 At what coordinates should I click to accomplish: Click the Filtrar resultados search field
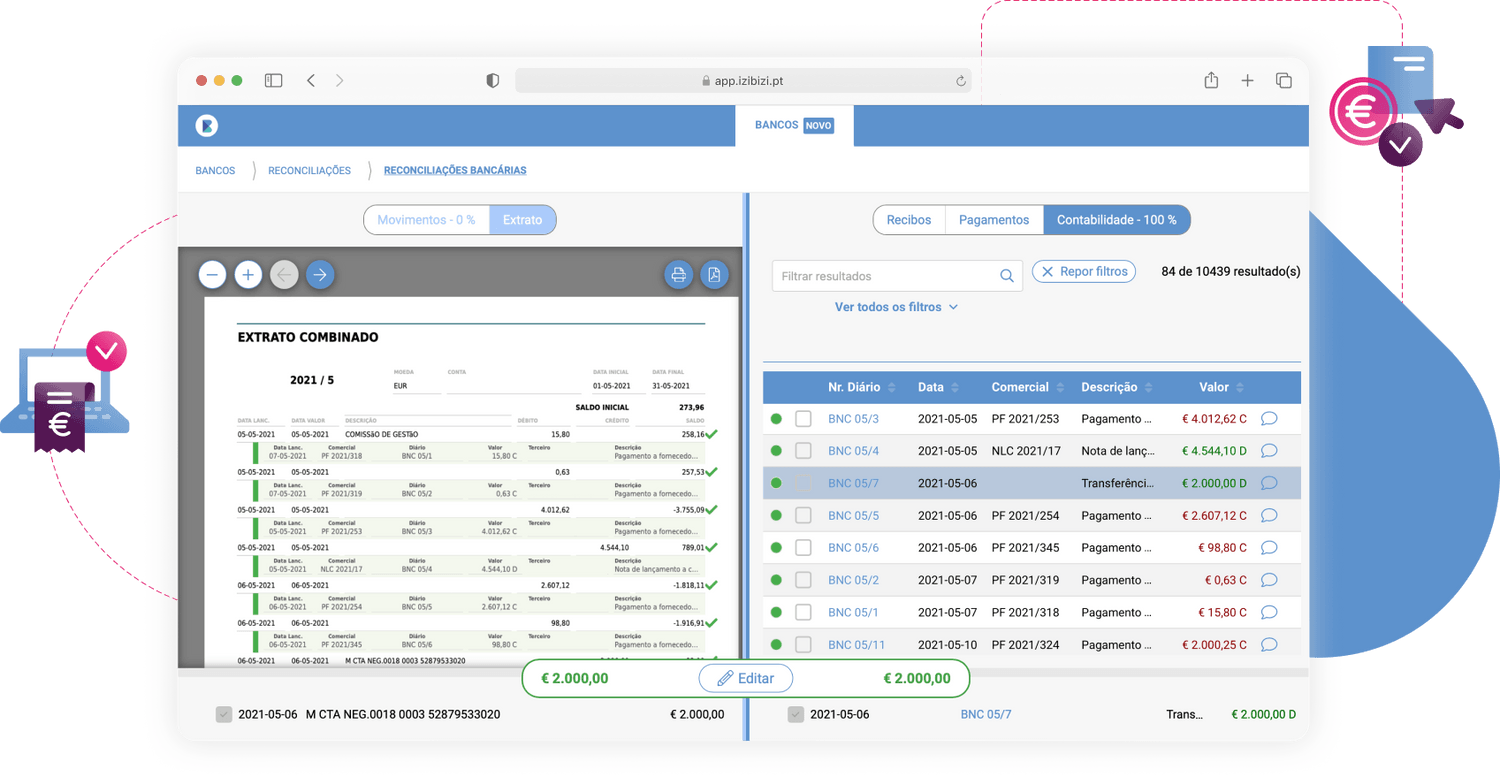885,276
